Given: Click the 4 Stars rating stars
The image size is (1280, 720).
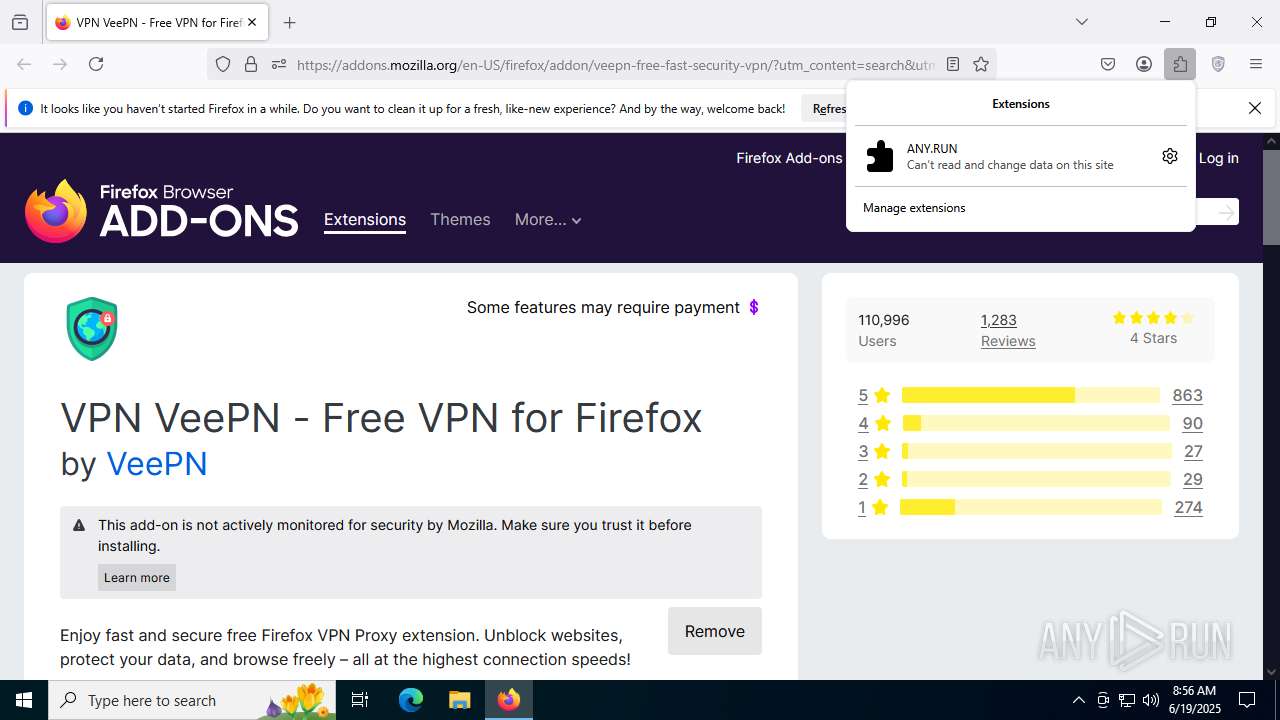Looking at the screenshot, I should [1153, 318].
